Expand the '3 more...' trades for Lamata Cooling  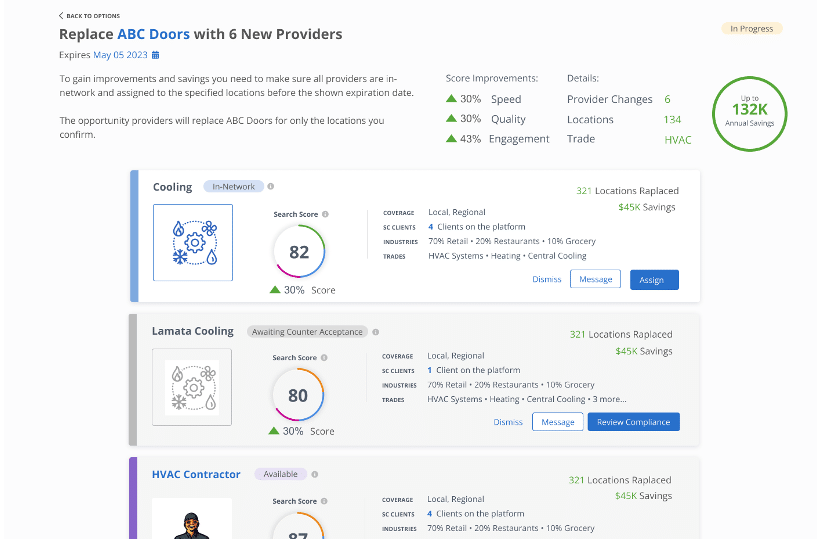609,399
